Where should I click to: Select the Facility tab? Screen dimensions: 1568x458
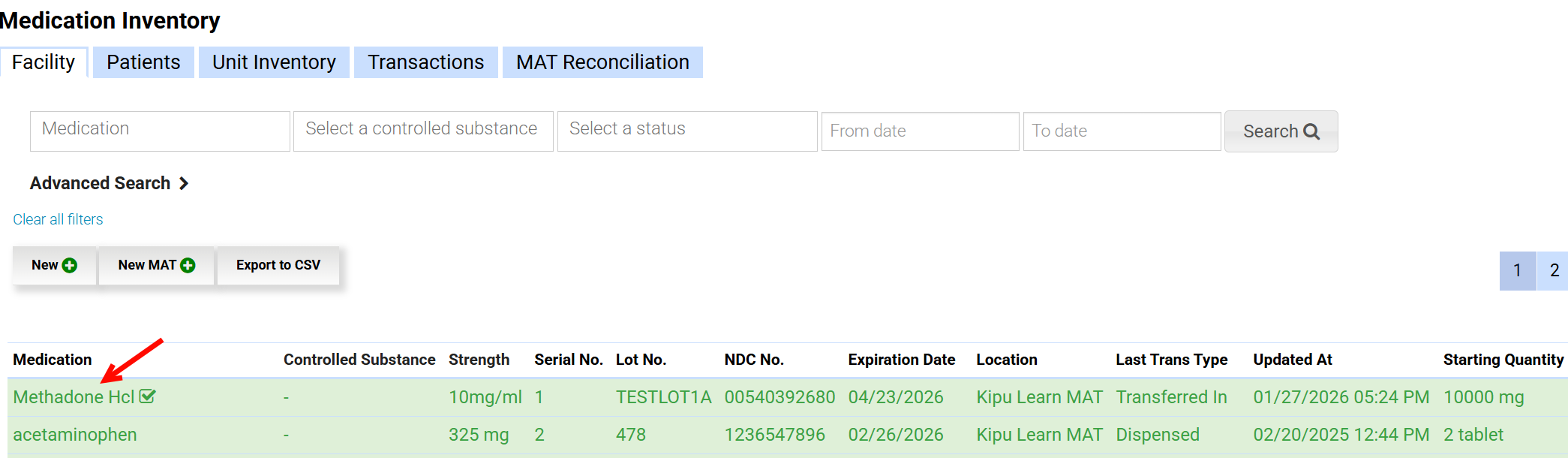point(44,62)
